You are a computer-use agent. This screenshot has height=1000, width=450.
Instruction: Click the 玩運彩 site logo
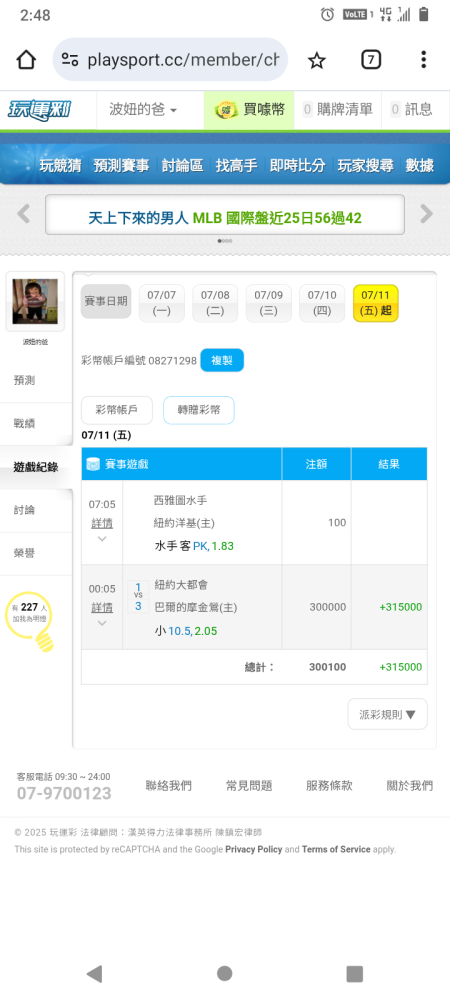pos(40,110)
